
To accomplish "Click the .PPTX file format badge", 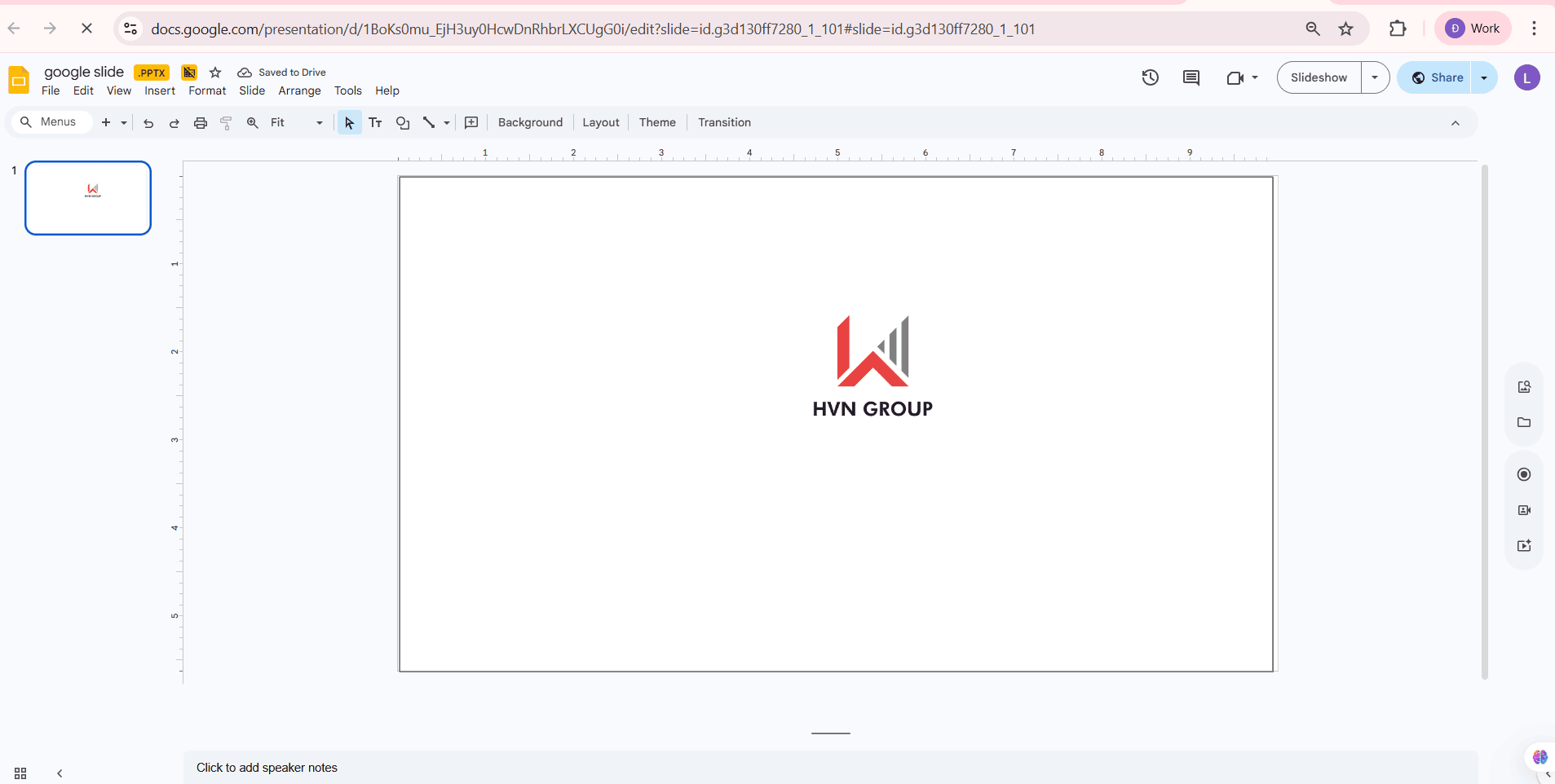I will click(x=152, y=73).
